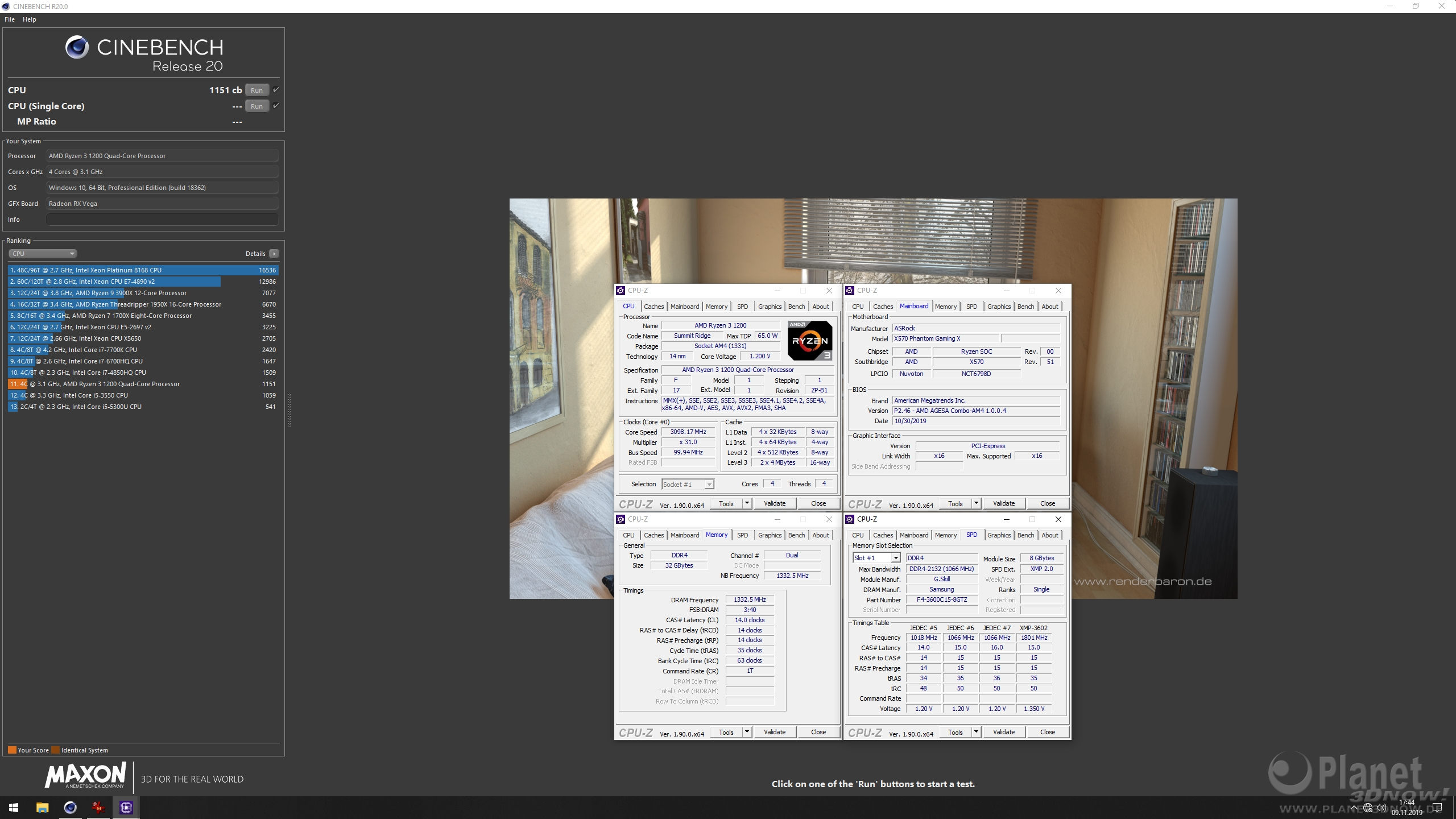Viewport: 1456px width, 819px height.
Task: Open Memory tab in top-right CPU-Z window
Action: pos(945,307)
